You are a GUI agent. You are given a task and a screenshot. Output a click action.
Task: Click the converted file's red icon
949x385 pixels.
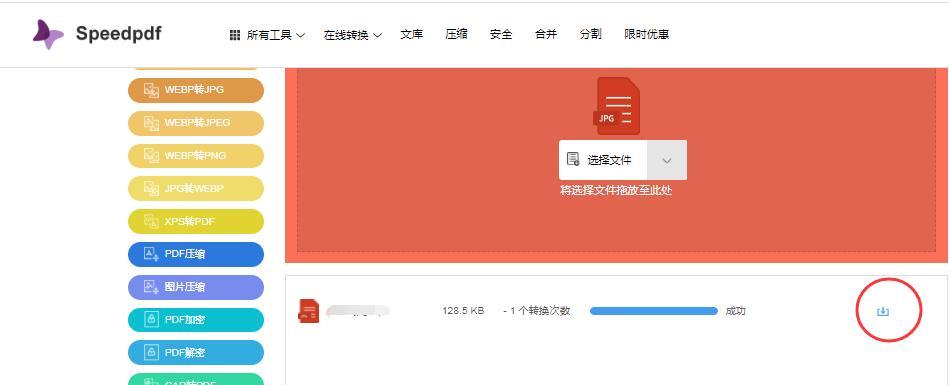pyautogui.click(x=309, y=311)
